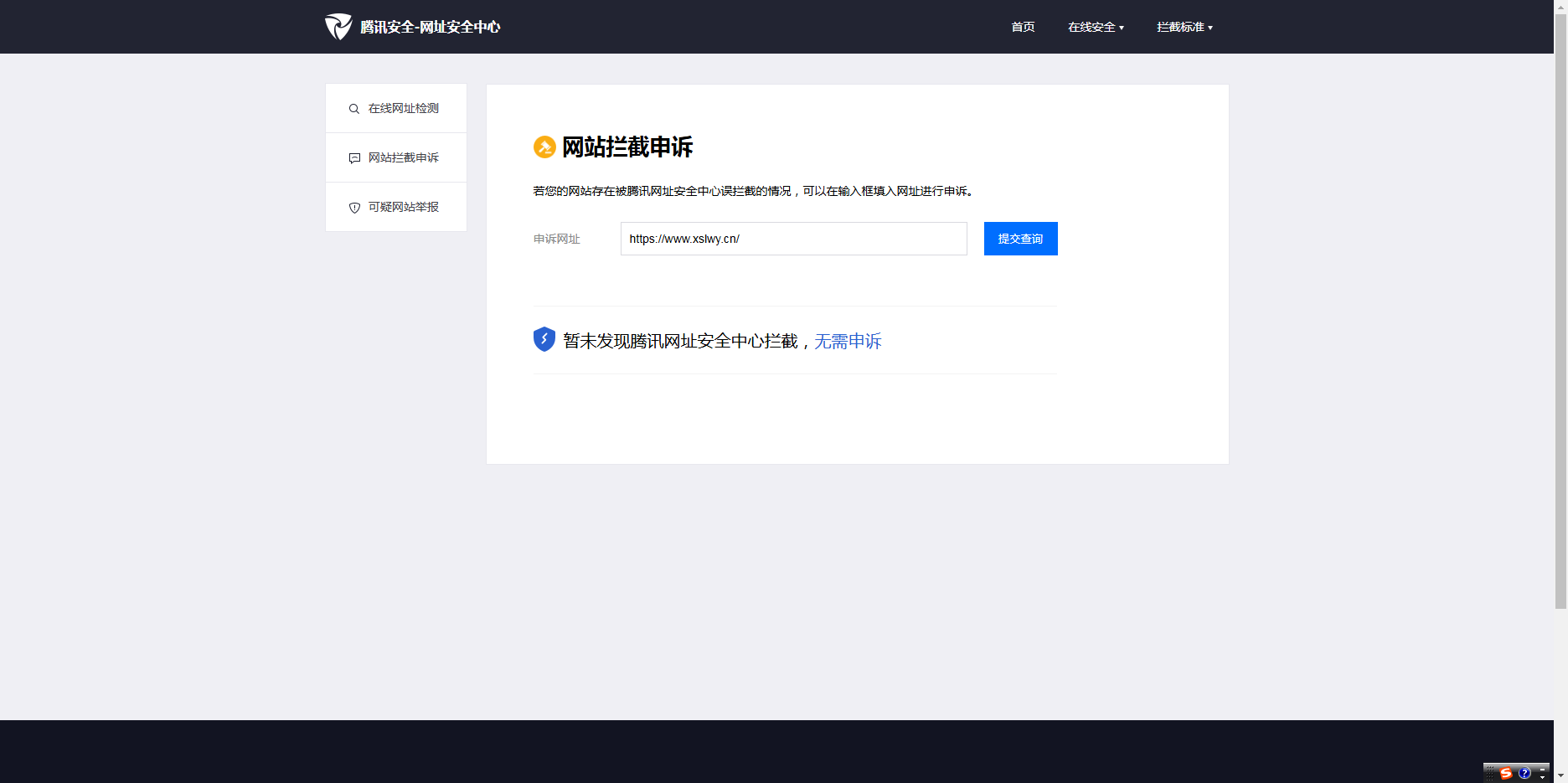Viewport: 1568px width, 783px height.
Task: Click the 暂未发现腾讯网址安全中心拦截 result text
Action: tap(680, 341)
